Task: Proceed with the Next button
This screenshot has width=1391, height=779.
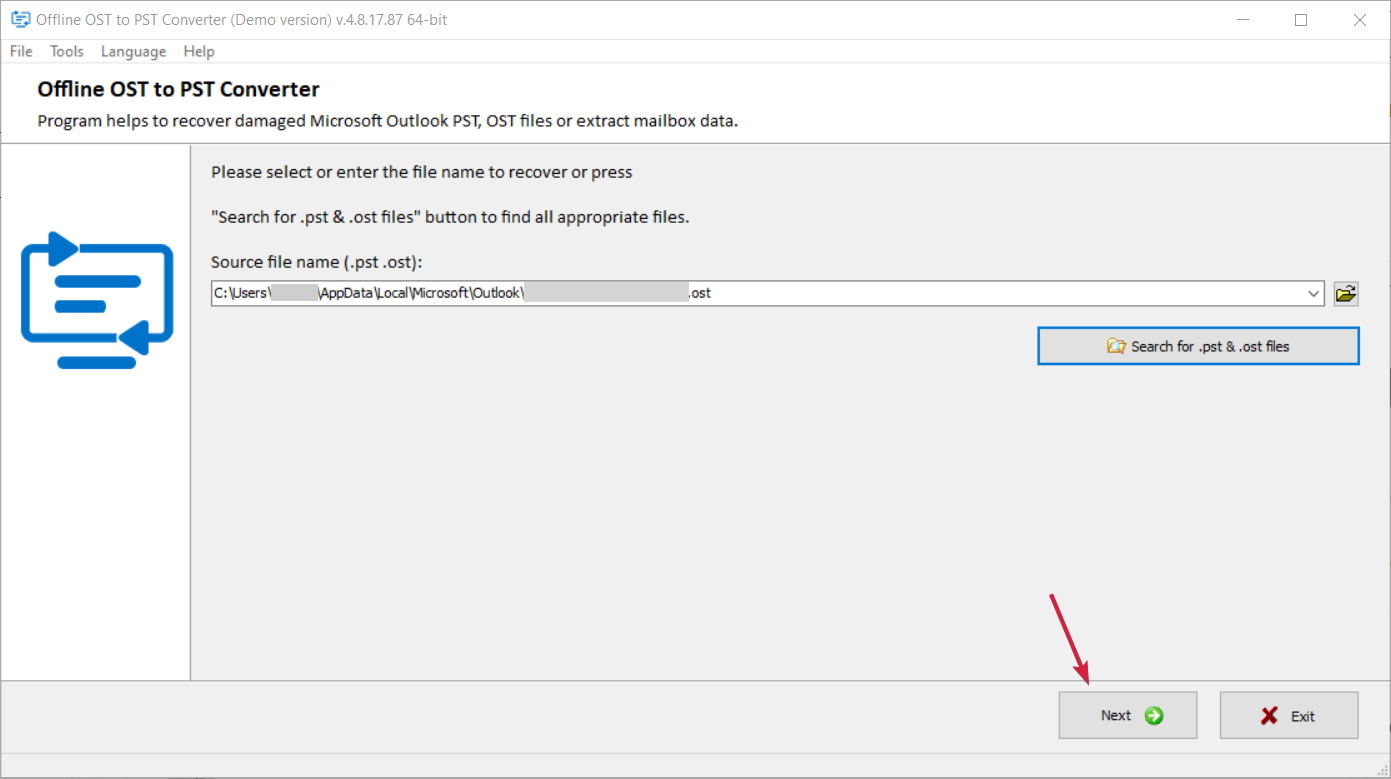Action: coord(1128,715)
